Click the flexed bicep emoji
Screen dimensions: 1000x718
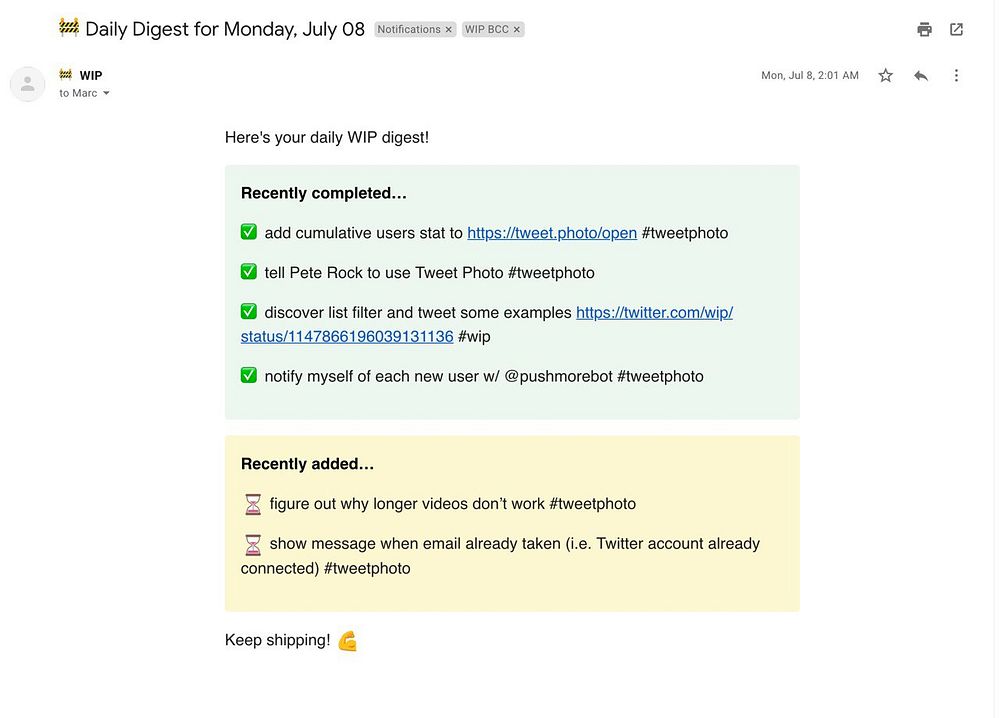click(347, 641)
